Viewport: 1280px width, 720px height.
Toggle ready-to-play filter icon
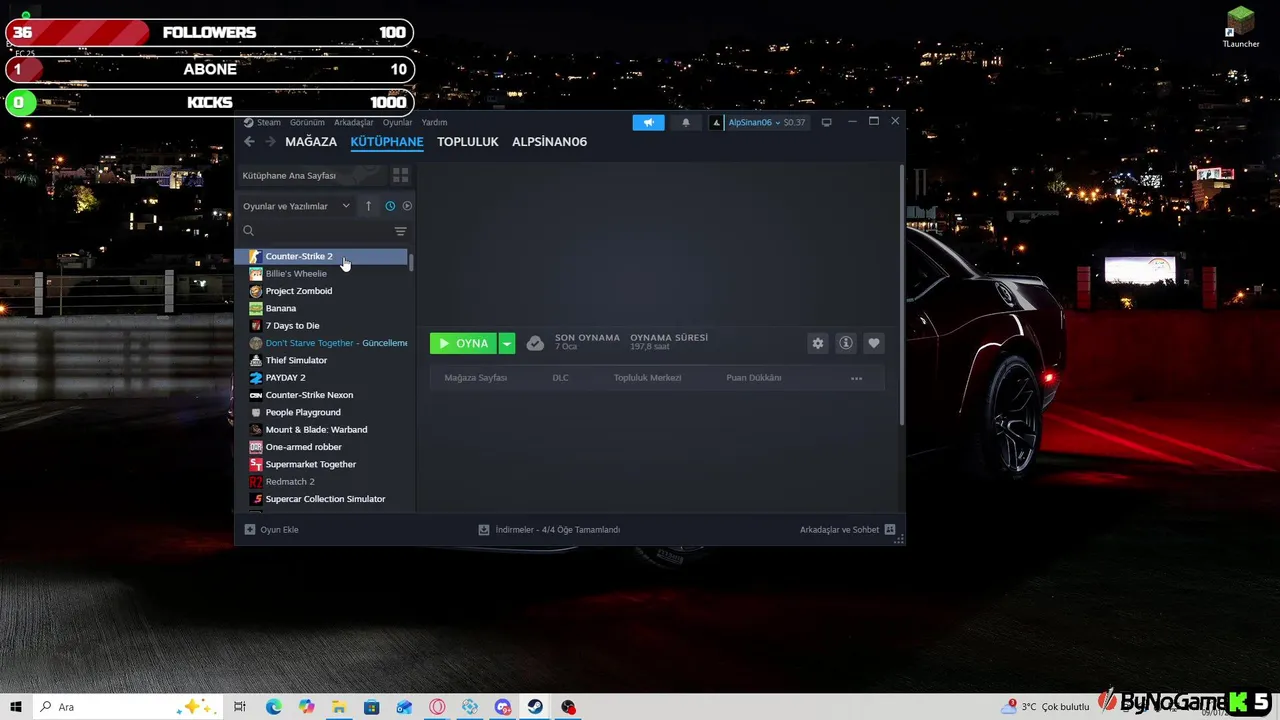coord(407,206)
